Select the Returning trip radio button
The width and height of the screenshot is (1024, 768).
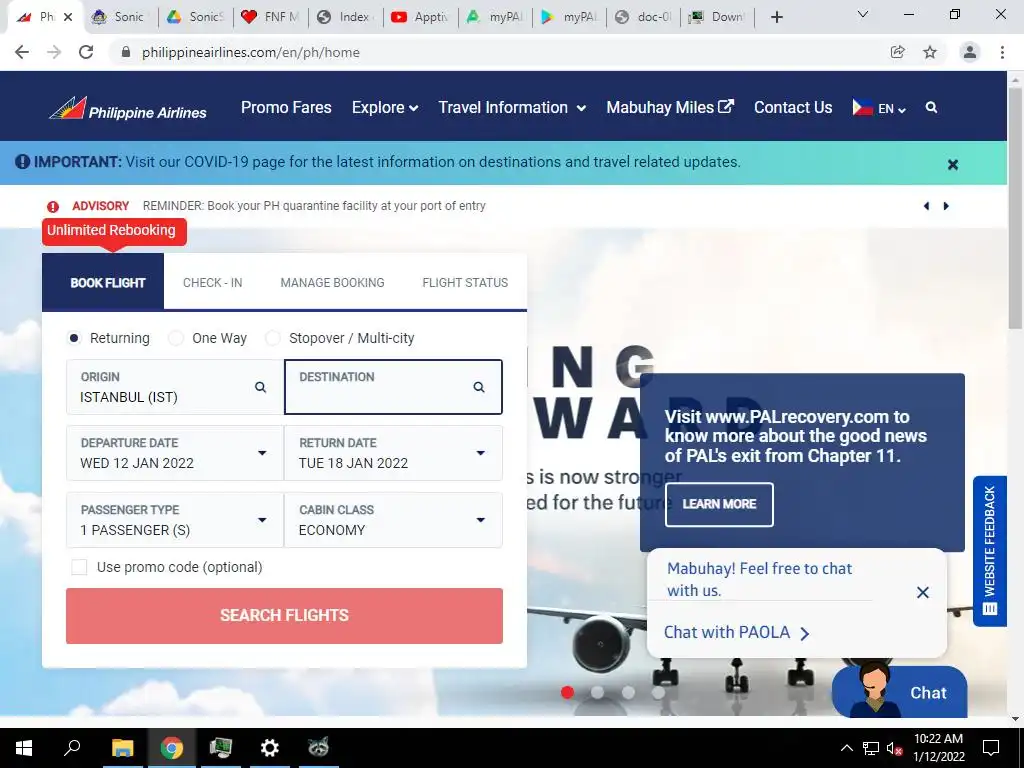(74, 338)
